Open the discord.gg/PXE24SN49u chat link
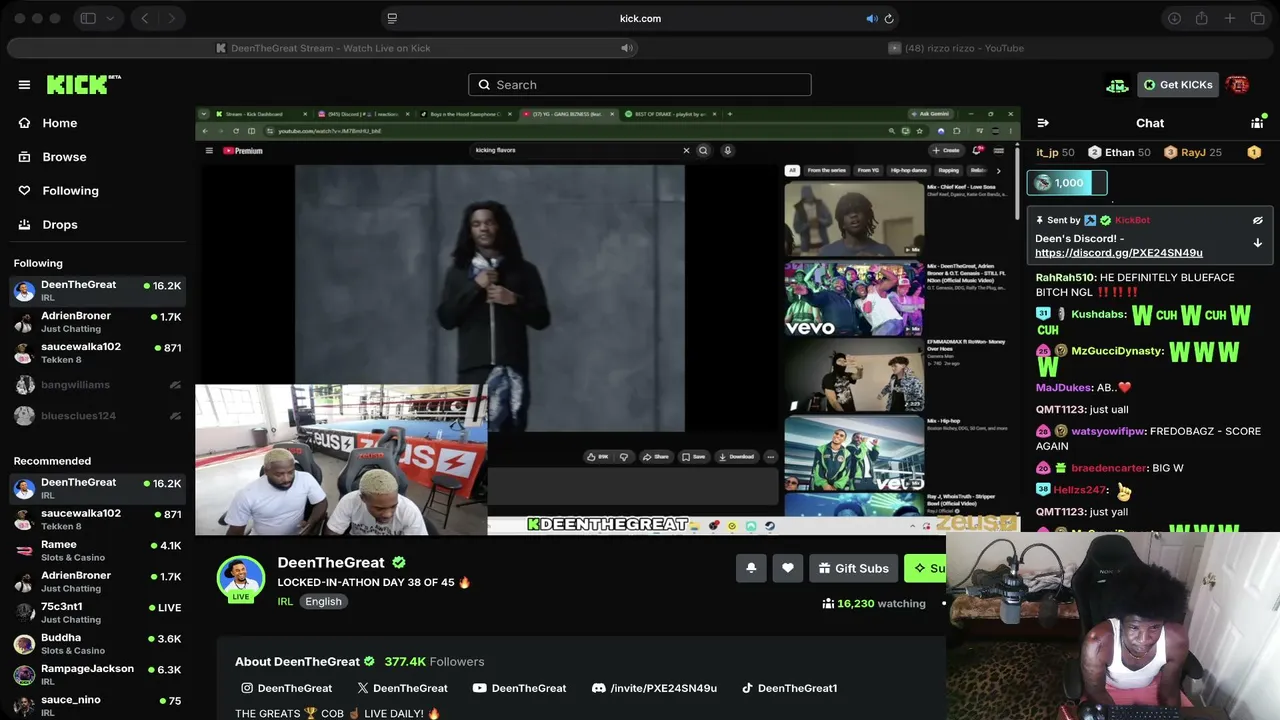The image size is (1280, 720). [1119, 253]
